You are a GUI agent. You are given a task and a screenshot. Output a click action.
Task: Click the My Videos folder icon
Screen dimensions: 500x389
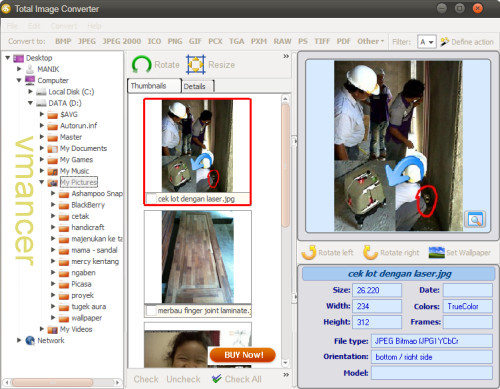coord(53,330)
